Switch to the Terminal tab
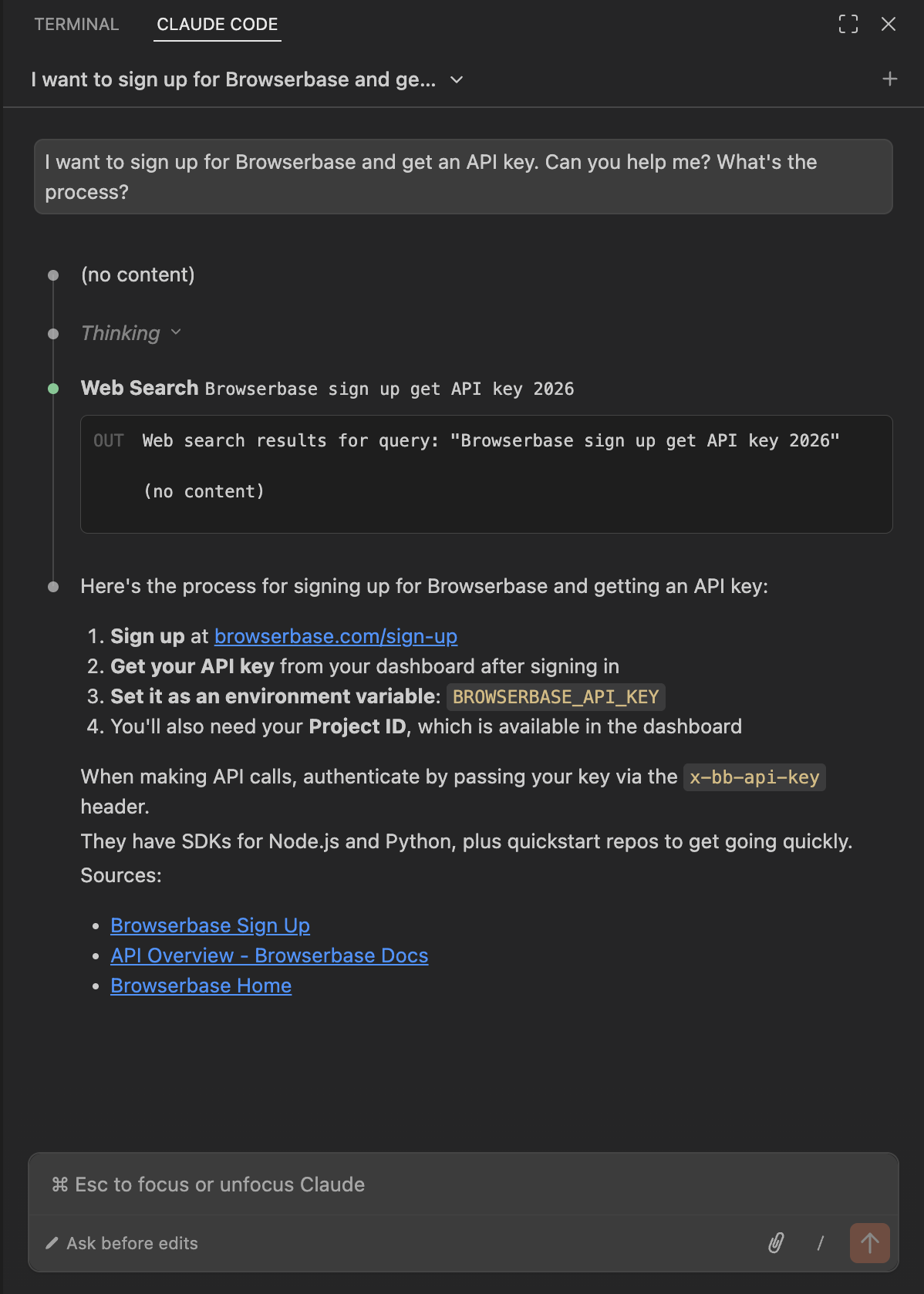The height and width of the screenshot is (1294, 924). tap(76, 25)
